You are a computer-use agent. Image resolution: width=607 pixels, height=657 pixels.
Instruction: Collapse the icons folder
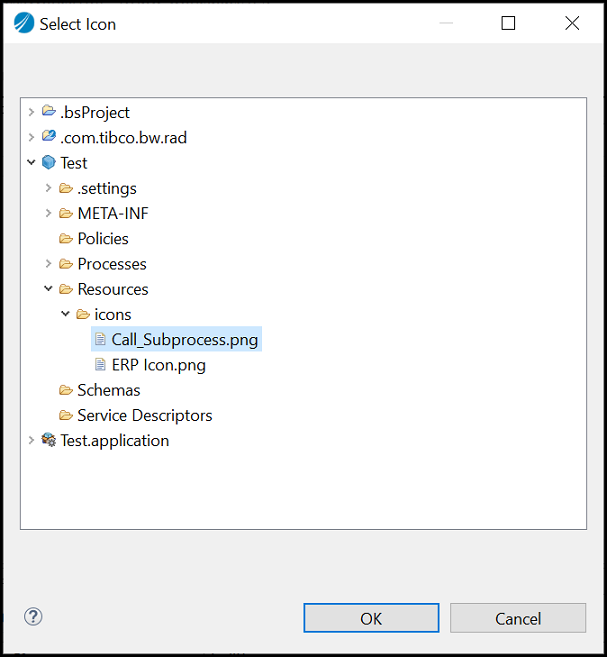(x=66, y=314)
